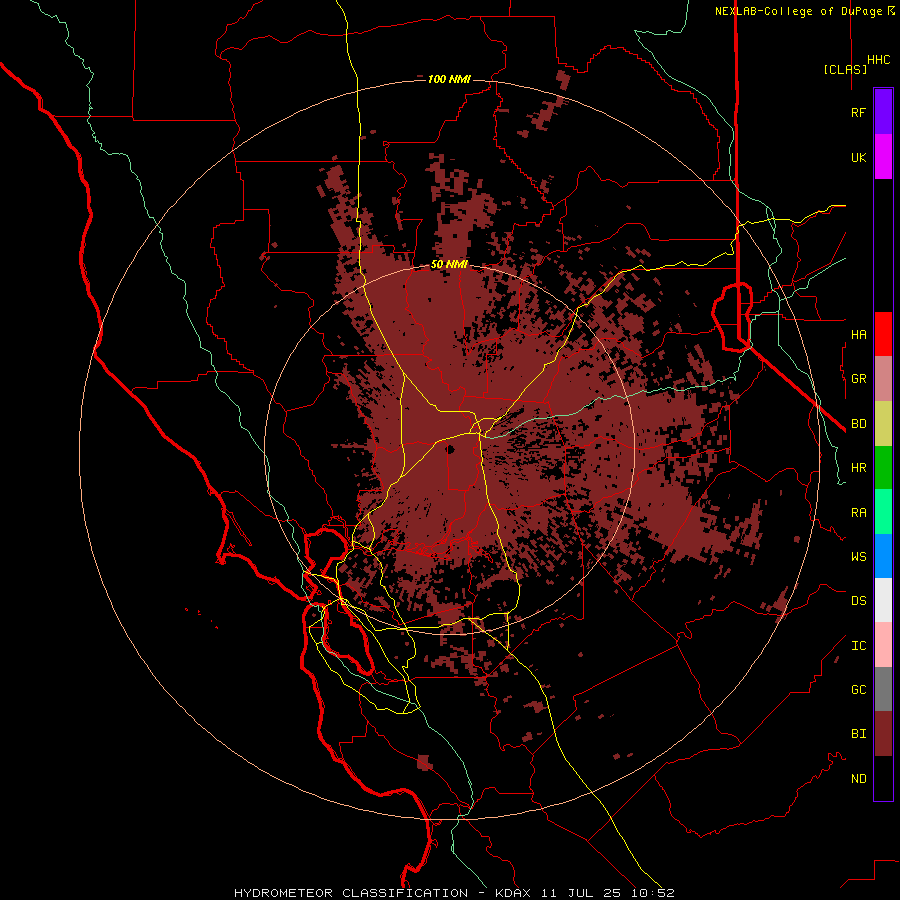Image resolution: width=900 pixels, height=900 pixels.
Task: Click the HYDROMETEOR CLASSIFICATION title text
Action: (x=351, y=893)
